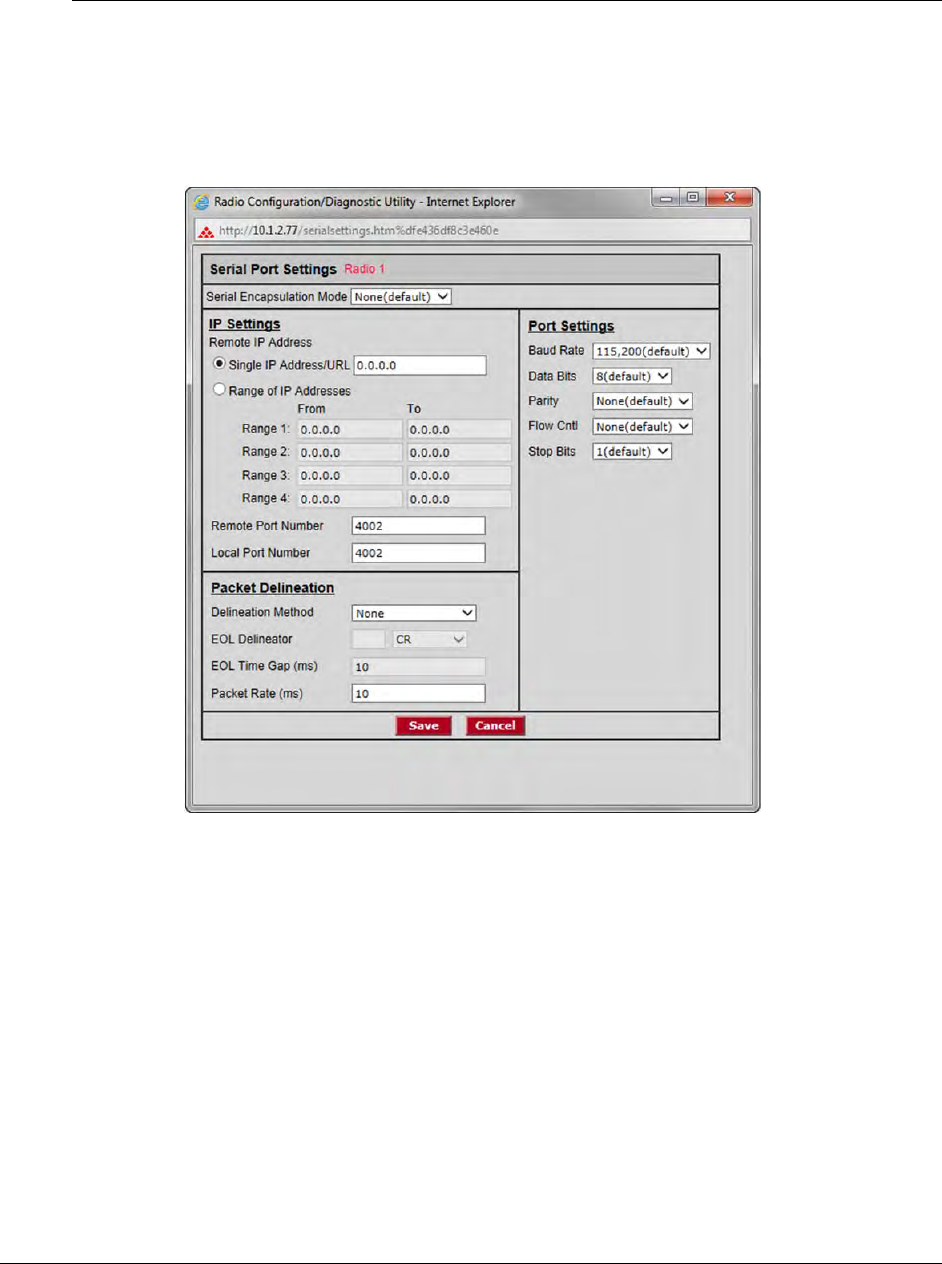This screenshot has width=942, height=1264.
Task: Open Serial Encapsulation Mode dropdown
Action: (402, 296)
